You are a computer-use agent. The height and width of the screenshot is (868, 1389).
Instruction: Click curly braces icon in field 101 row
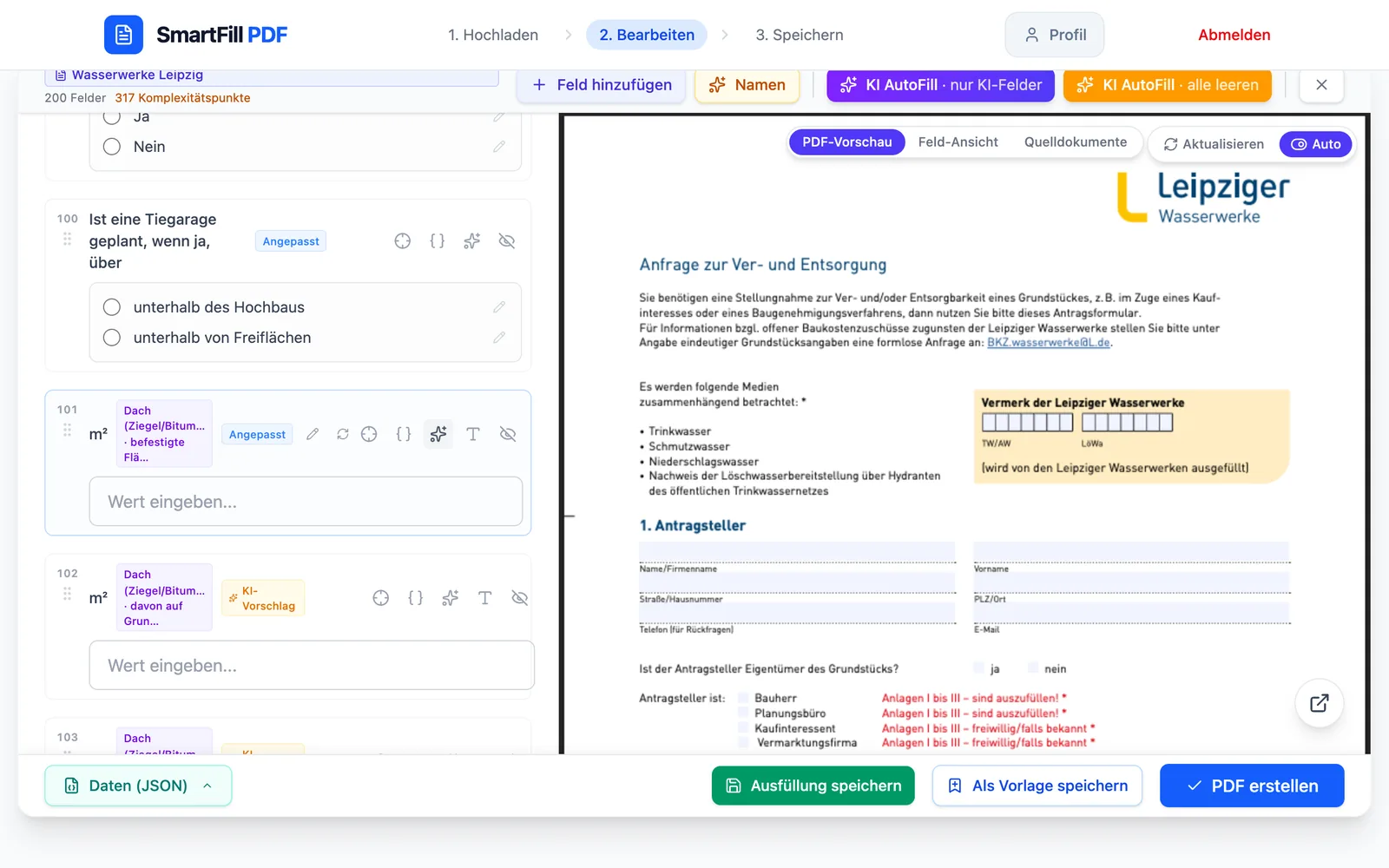click(x=404, y=434)
